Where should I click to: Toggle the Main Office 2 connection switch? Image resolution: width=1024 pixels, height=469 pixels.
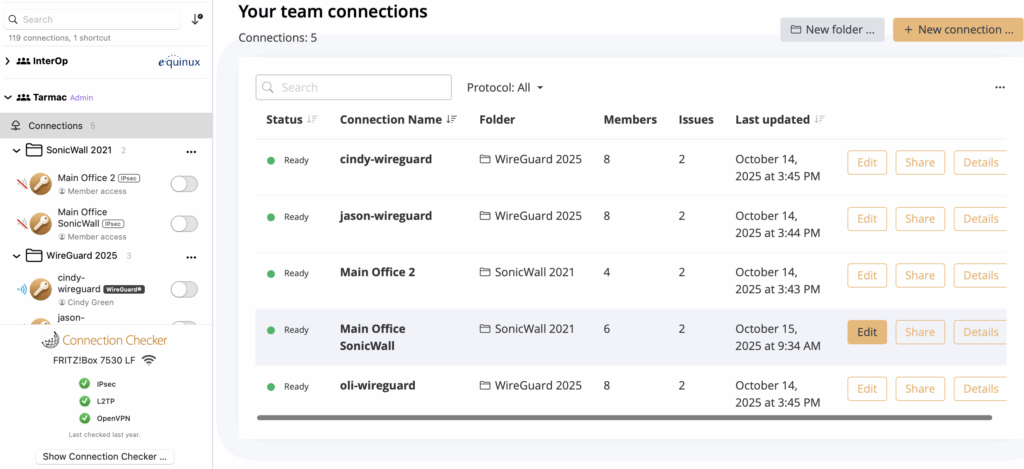coord(184,184)
